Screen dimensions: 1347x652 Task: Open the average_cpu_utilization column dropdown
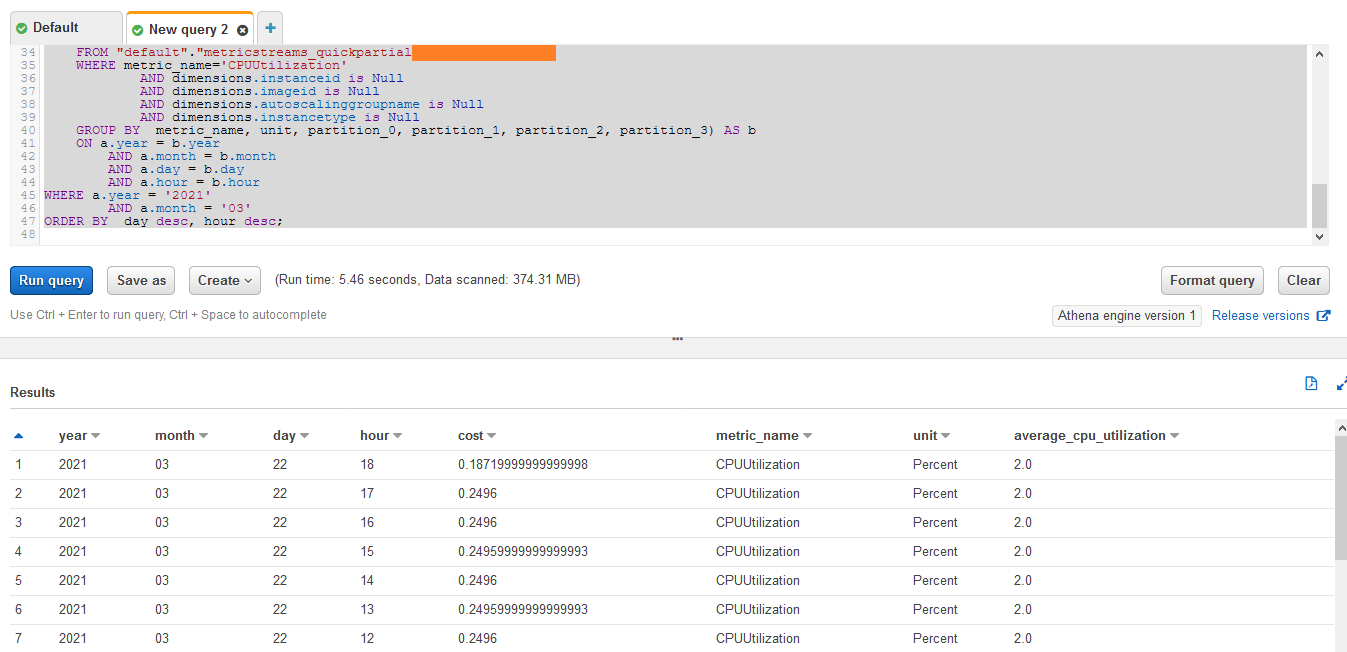(x=1173, y=435)
